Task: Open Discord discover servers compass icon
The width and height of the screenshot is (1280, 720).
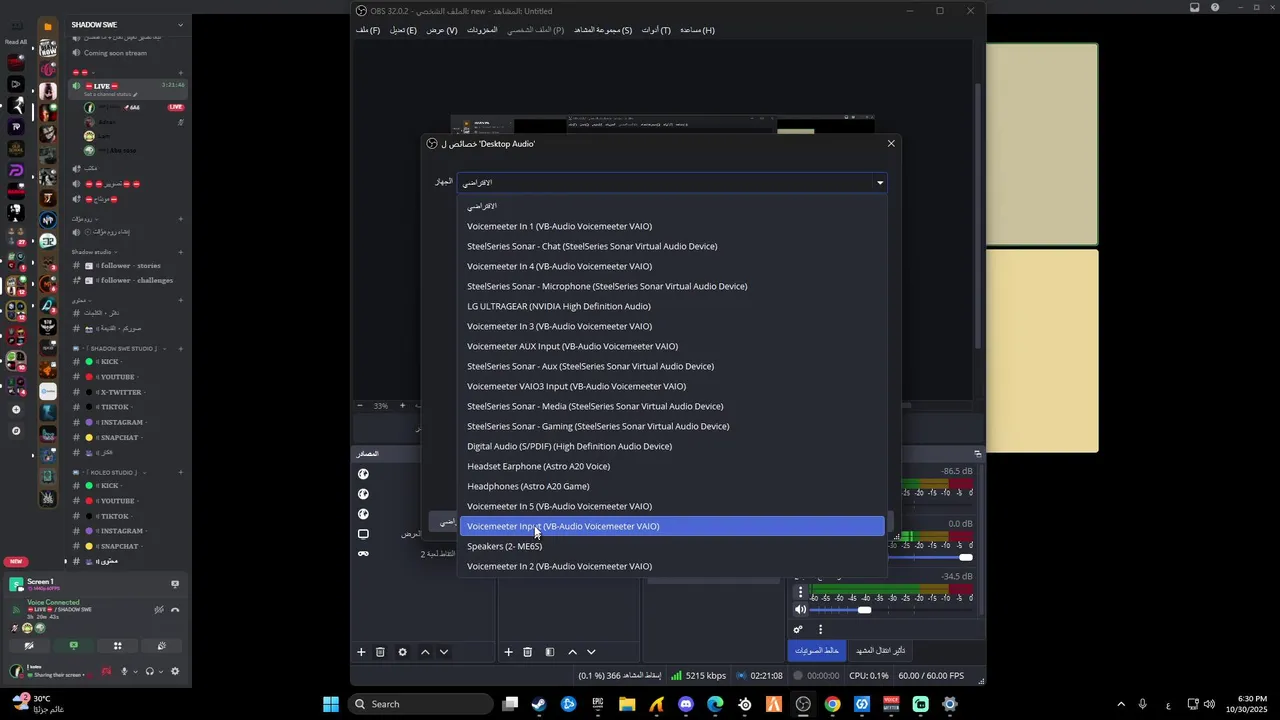Action: click(15, 431)
